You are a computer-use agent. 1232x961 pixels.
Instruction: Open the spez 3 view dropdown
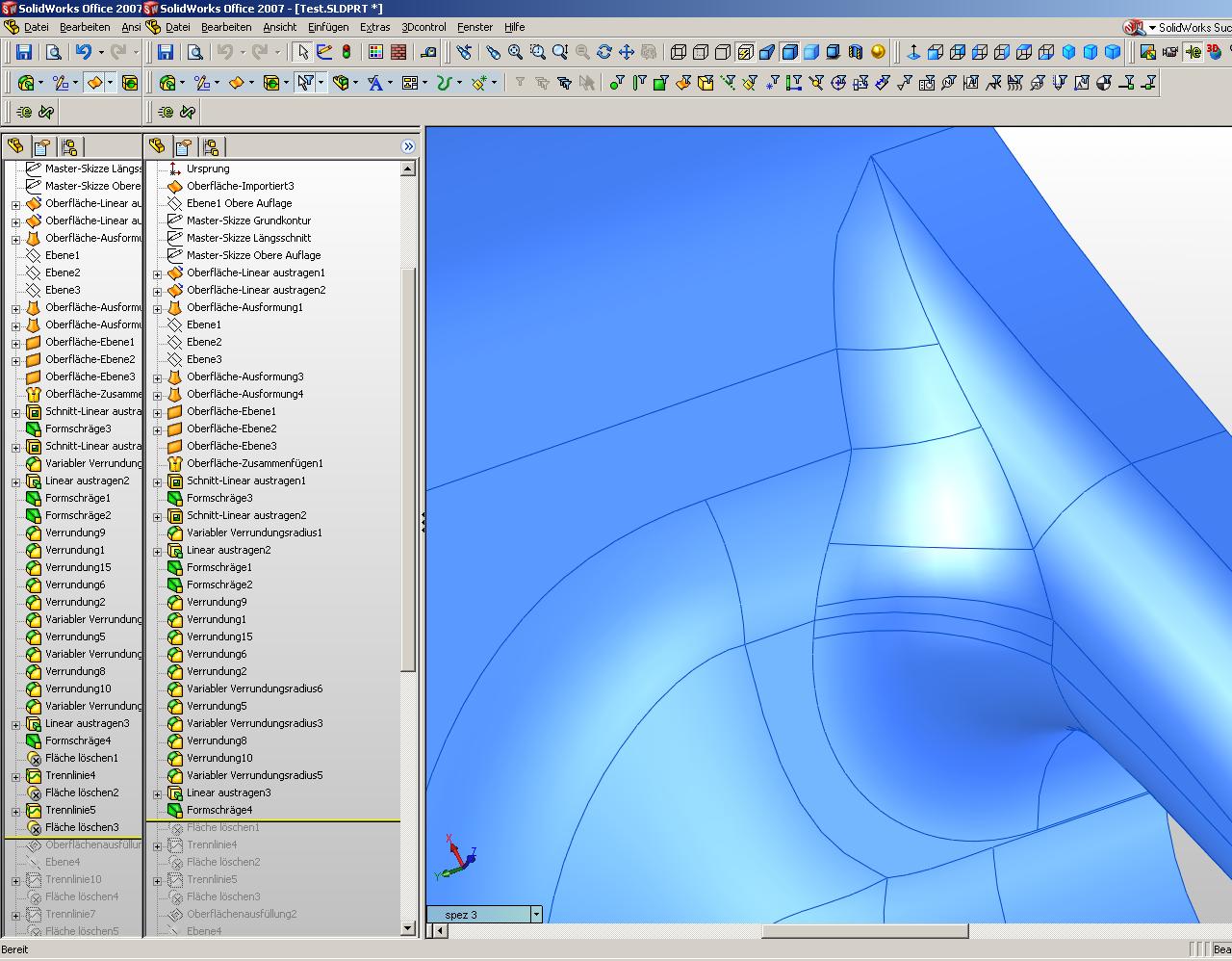pos(536,914)
